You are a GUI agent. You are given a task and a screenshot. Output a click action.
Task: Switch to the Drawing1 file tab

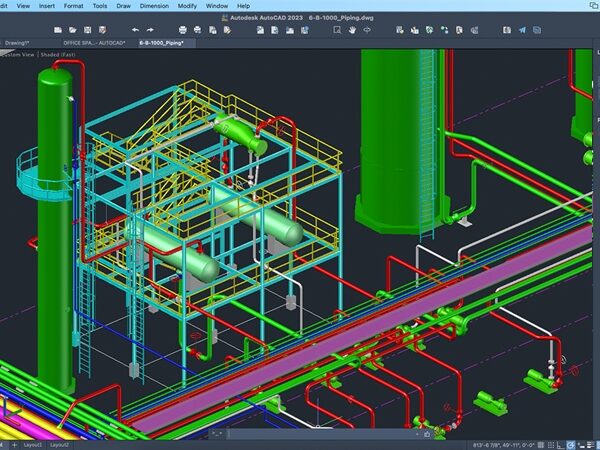15,43
